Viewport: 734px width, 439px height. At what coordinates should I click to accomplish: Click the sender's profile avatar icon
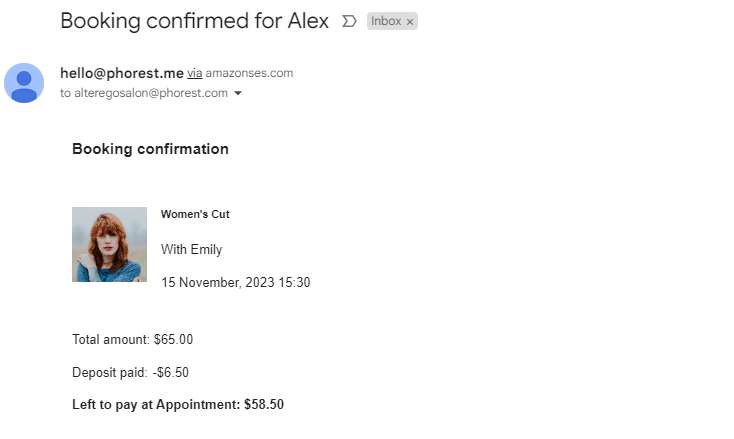pyautogui.click(x=24, y=83)
